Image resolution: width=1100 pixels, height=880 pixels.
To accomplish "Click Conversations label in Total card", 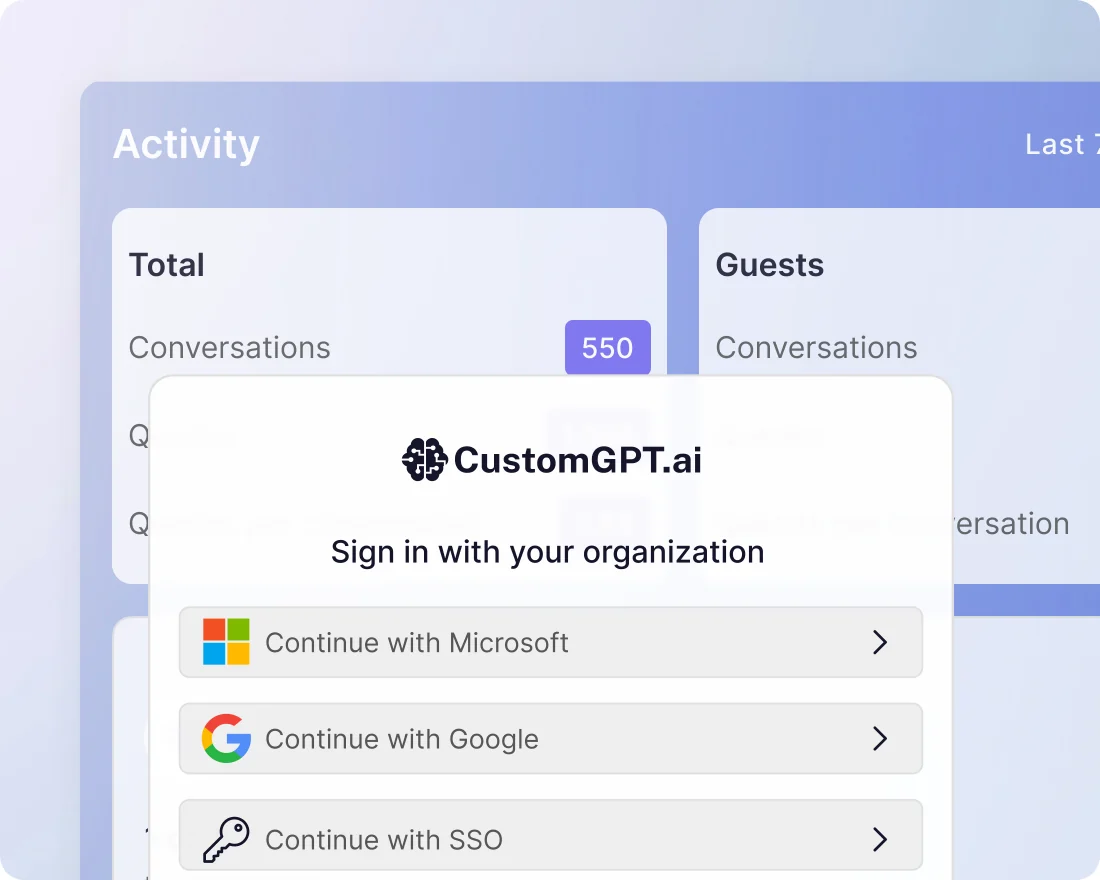I will (229, 347).
